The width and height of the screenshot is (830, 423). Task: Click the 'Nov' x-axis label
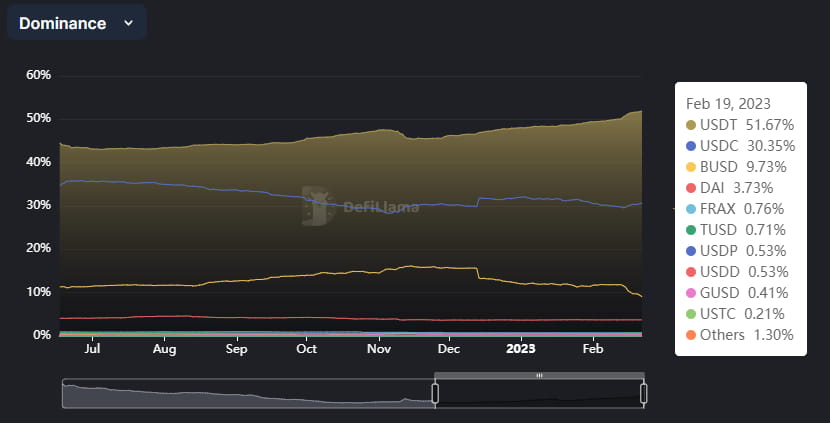click(379, 349)
